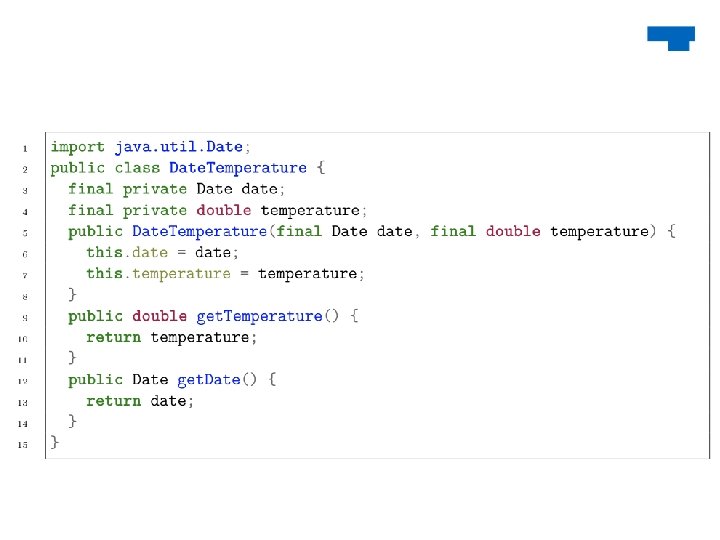Click the import java.util.Date statement
The image size is (720, 540).
pyautogui.click(x=151, y=147)
